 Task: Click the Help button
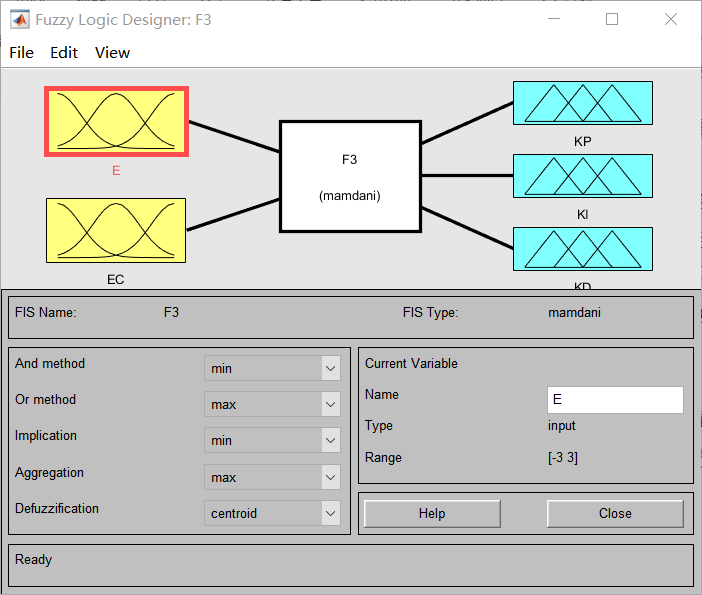click(432, 514)
